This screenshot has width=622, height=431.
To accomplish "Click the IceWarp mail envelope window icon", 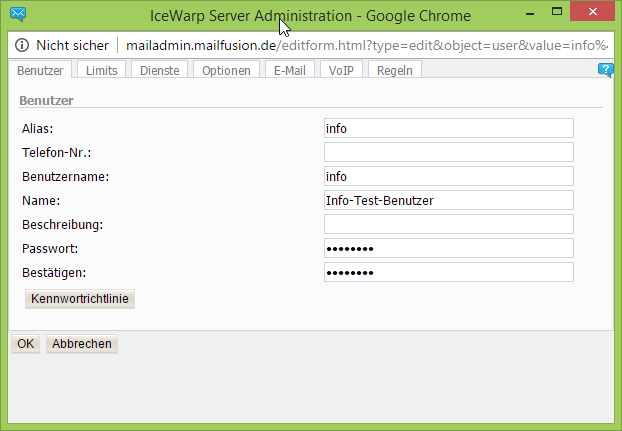I will [x=18, y=14].
